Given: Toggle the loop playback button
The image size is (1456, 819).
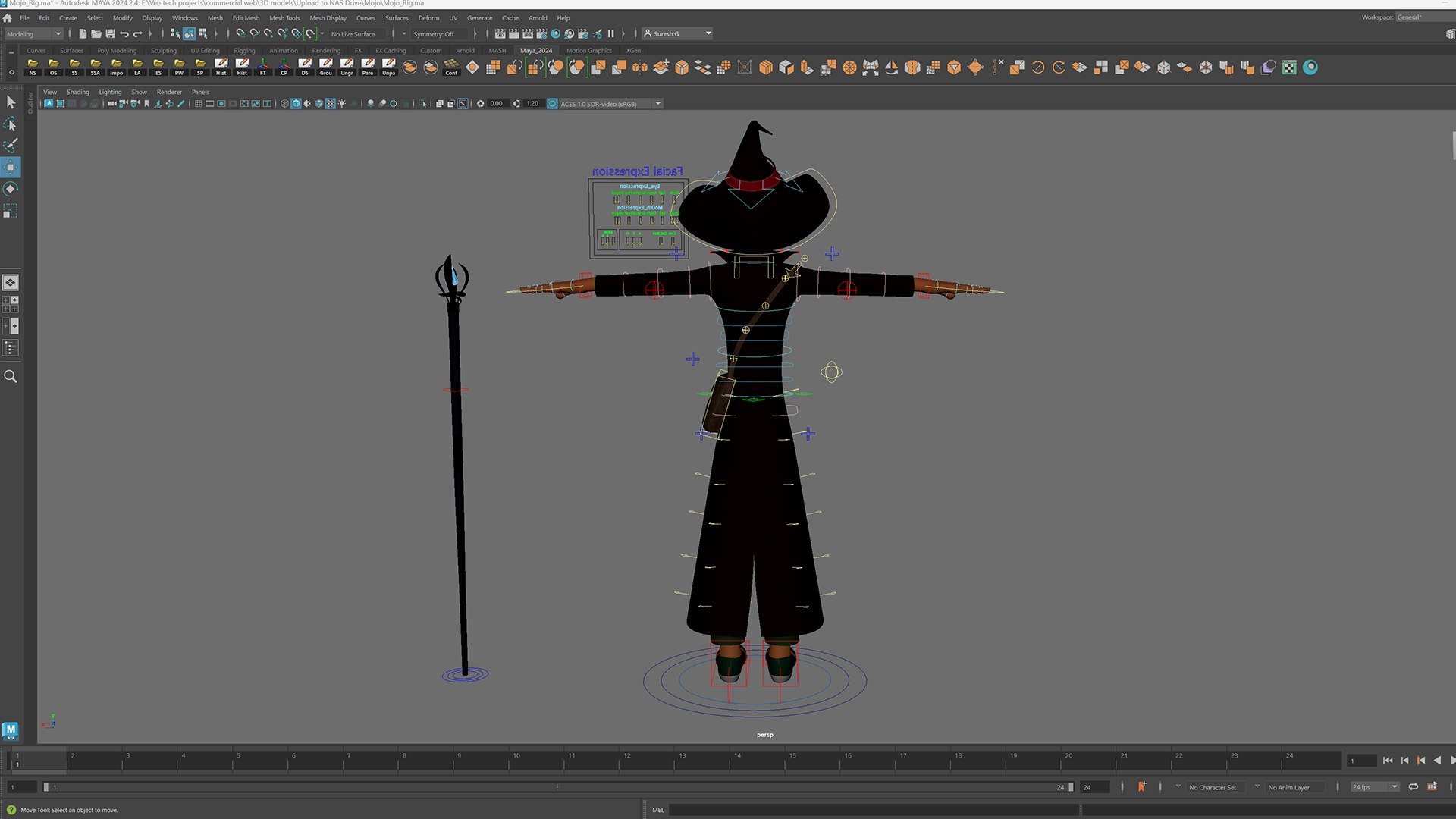Looking at the screenshot, I should 1413,786.
